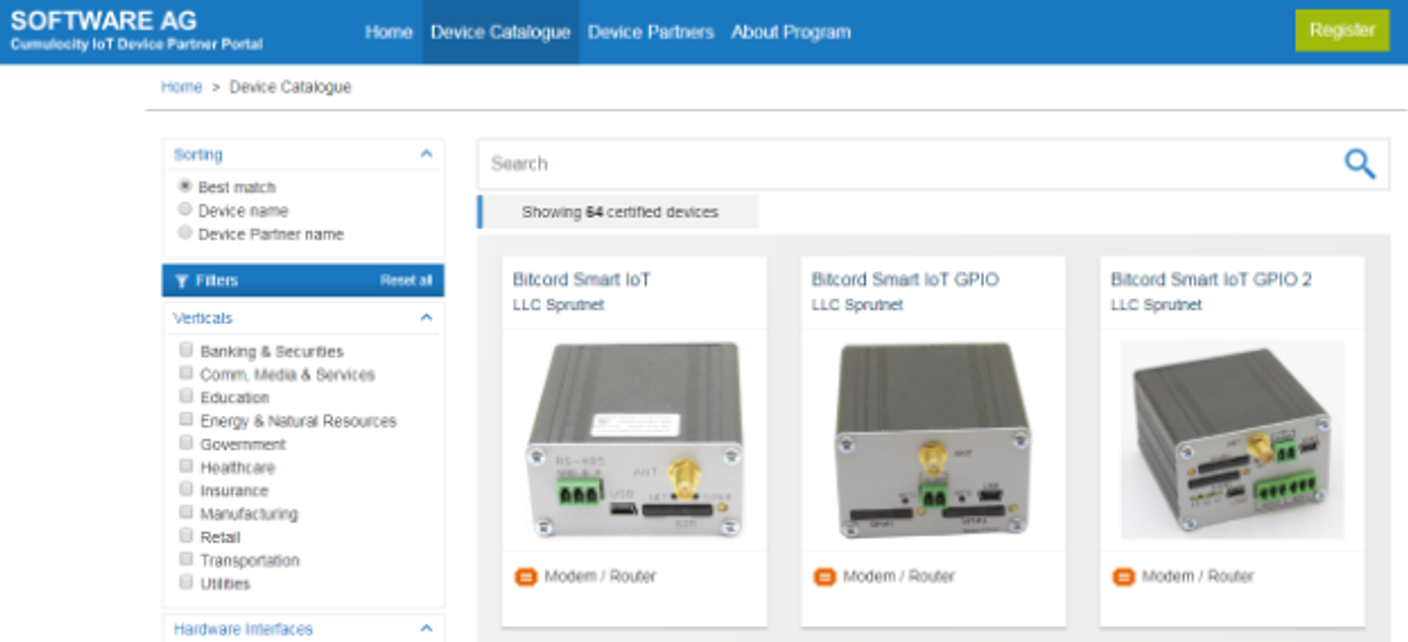Click the Verticals section heading
The image size is (1408, 642).
[x=203, y=318]
